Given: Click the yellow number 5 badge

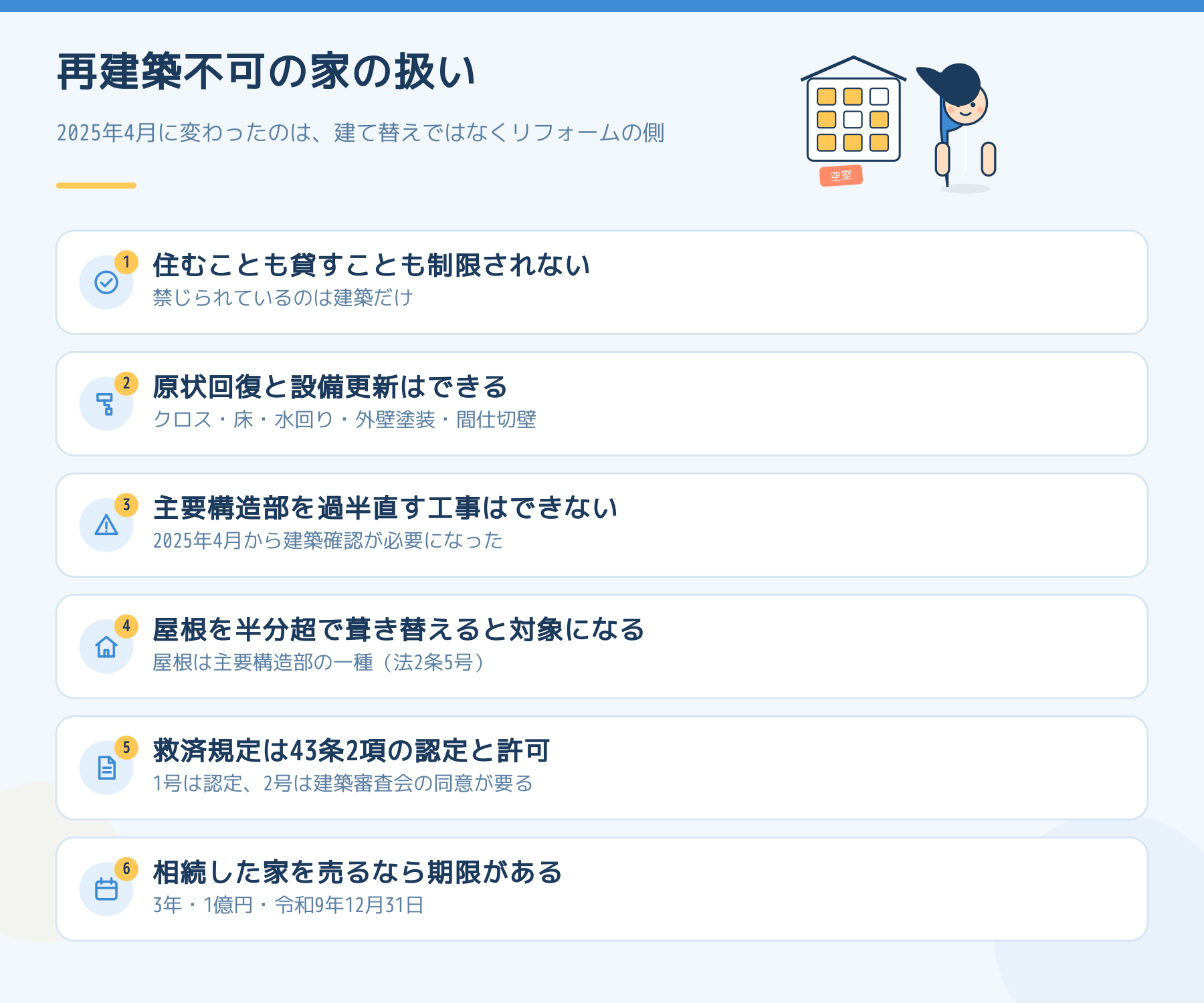Looking at the screenshot, I should [x=126, y=748].
